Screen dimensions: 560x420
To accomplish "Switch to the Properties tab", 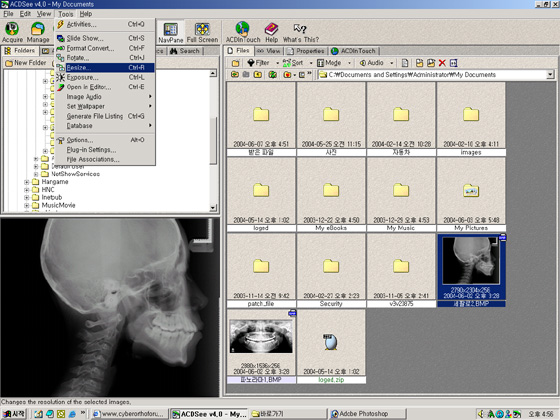I will (306, 51).
